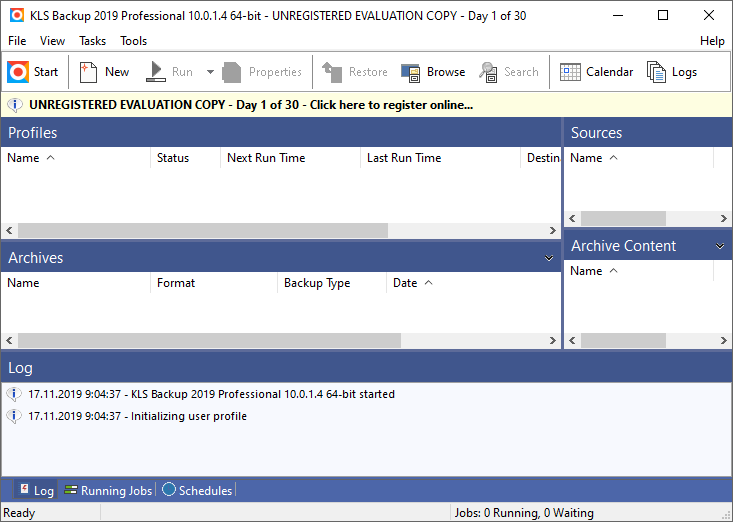
Task: Click Archive Content scrollbar right arrow
Action: click(724, 341)
